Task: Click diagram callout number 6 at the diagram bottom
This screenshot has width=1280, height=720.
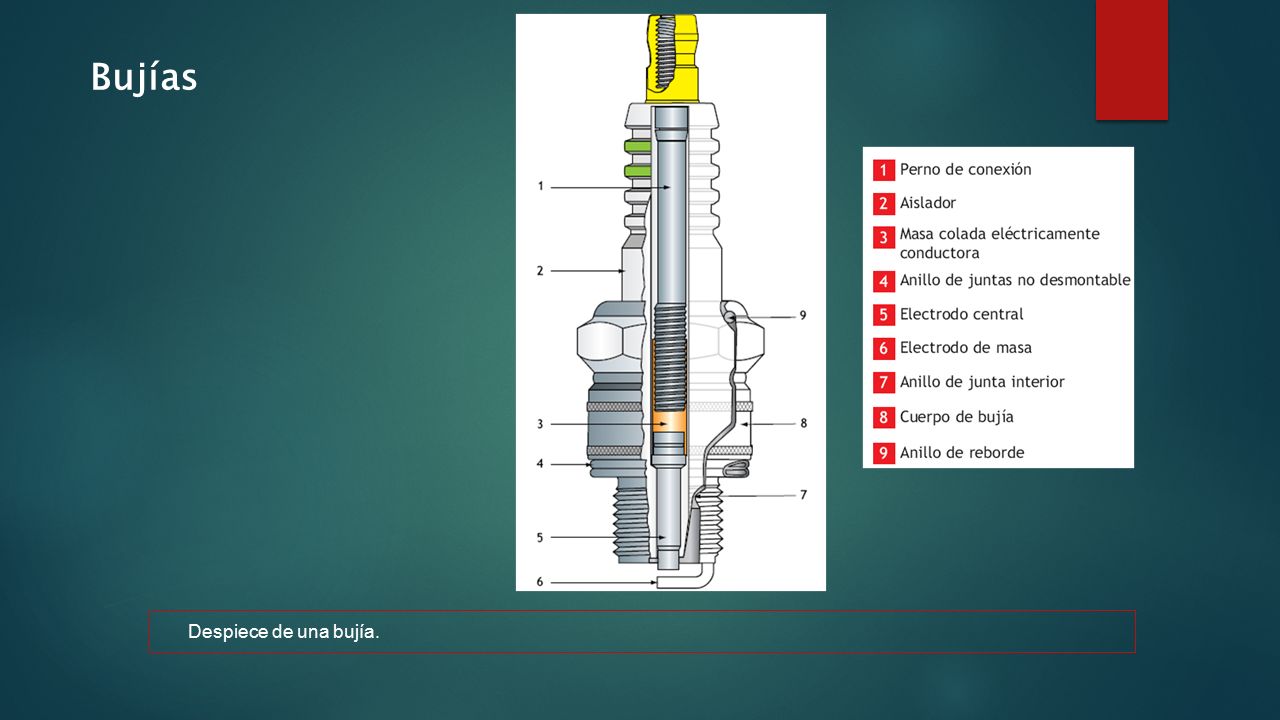Action: (x=540, y=581)
